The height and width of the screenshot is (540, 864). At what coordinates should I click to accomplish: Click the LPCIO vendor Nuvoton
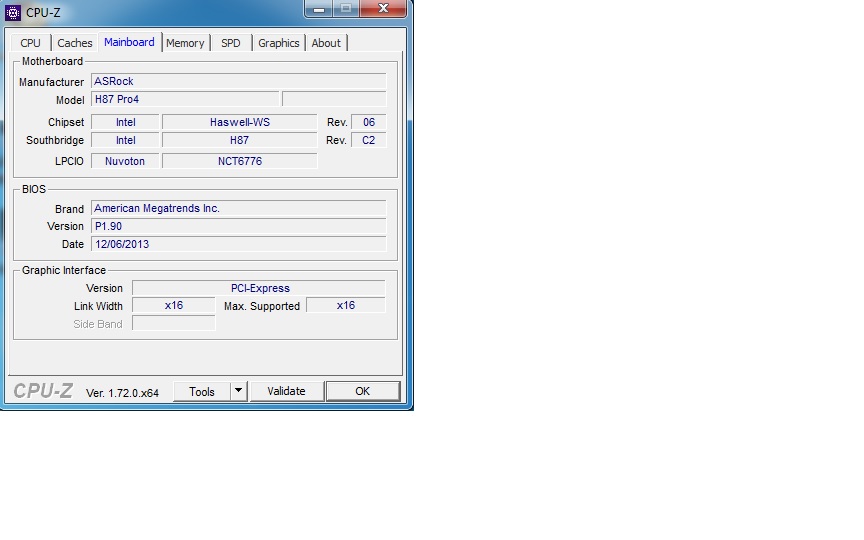[x=126, y=161]
